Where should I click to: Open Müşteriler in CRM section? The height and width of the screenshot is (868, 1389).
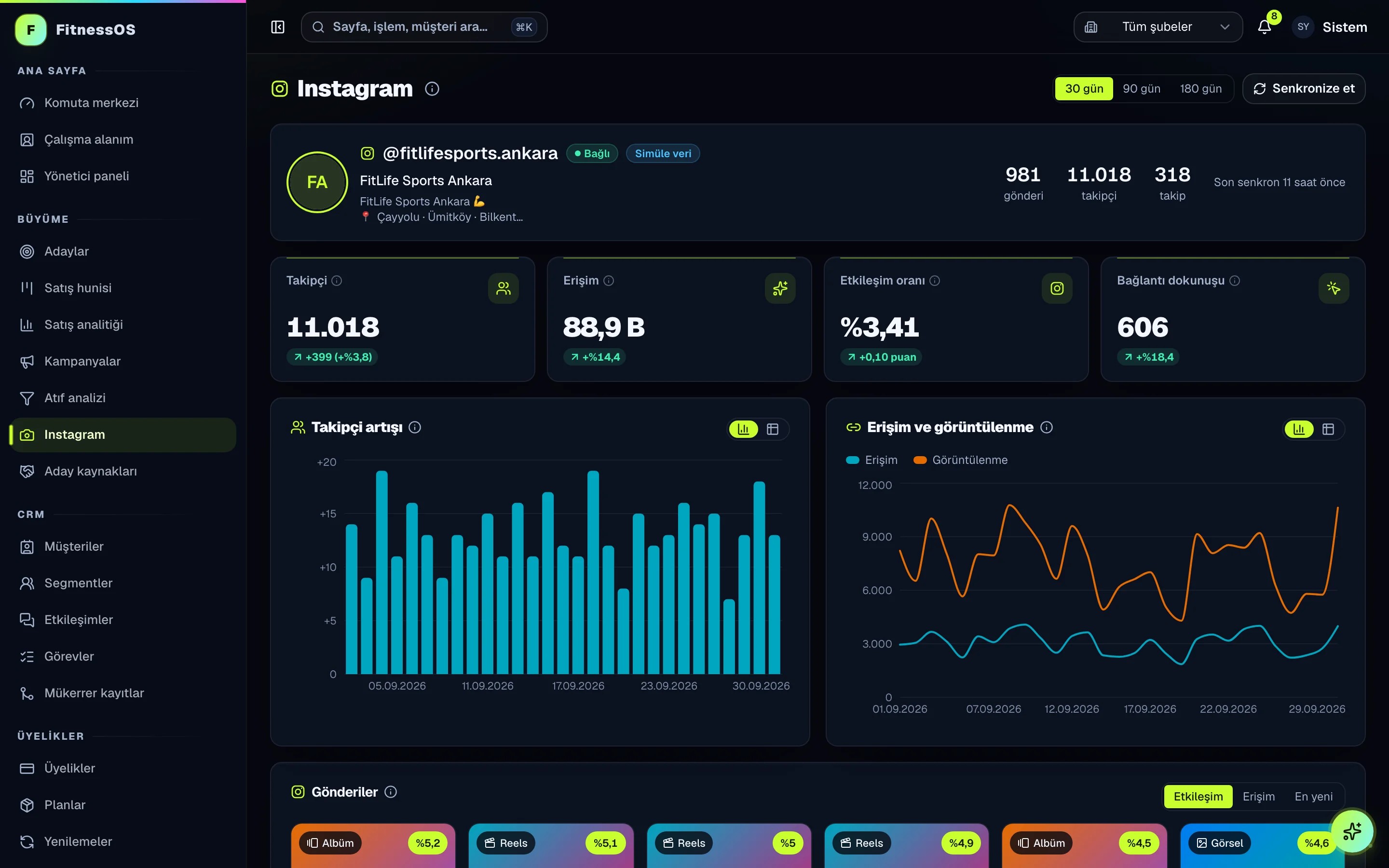pyautogui.click(x=123, y=546)
